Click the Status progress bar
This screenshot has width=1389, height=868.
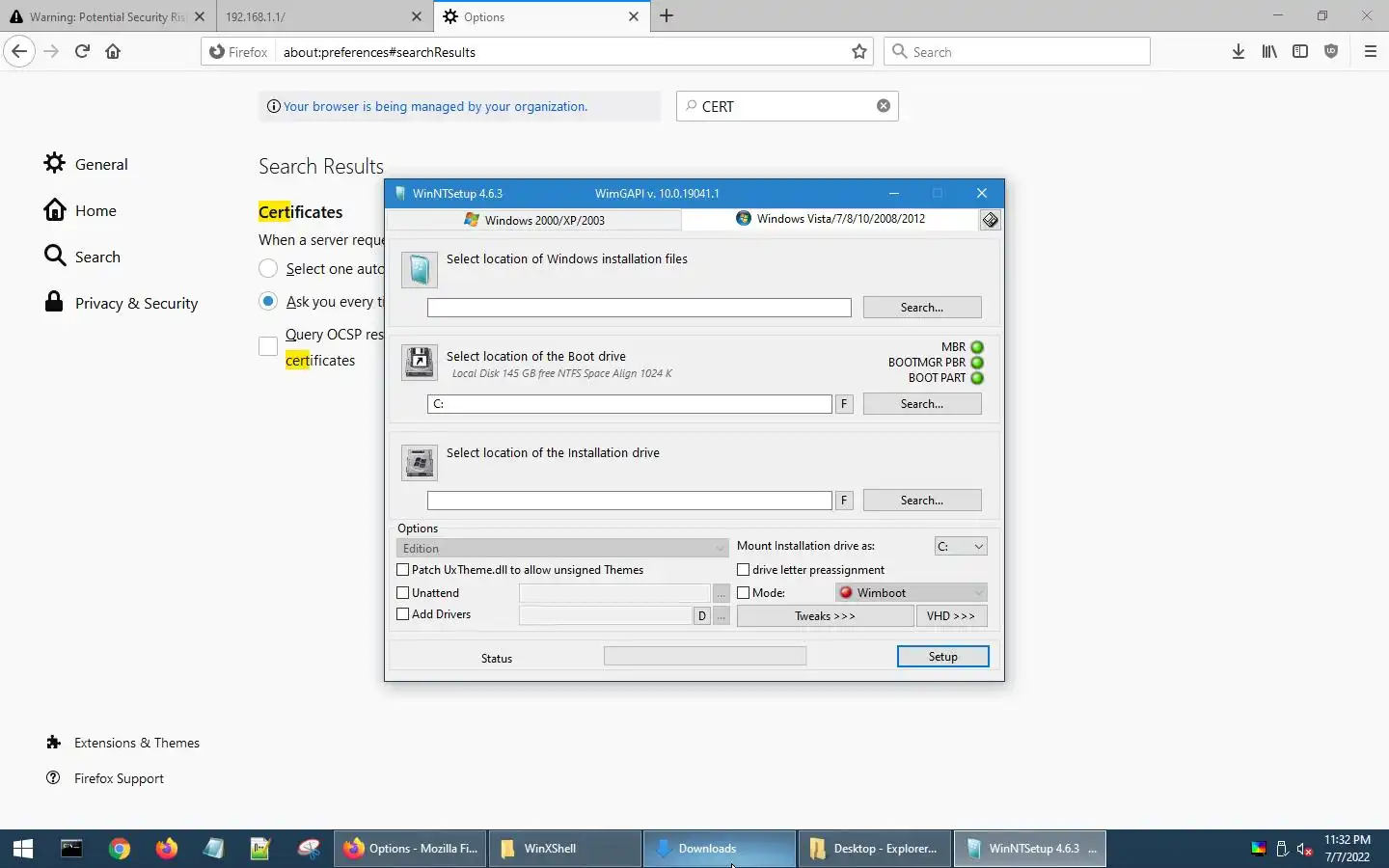point(705,657)
